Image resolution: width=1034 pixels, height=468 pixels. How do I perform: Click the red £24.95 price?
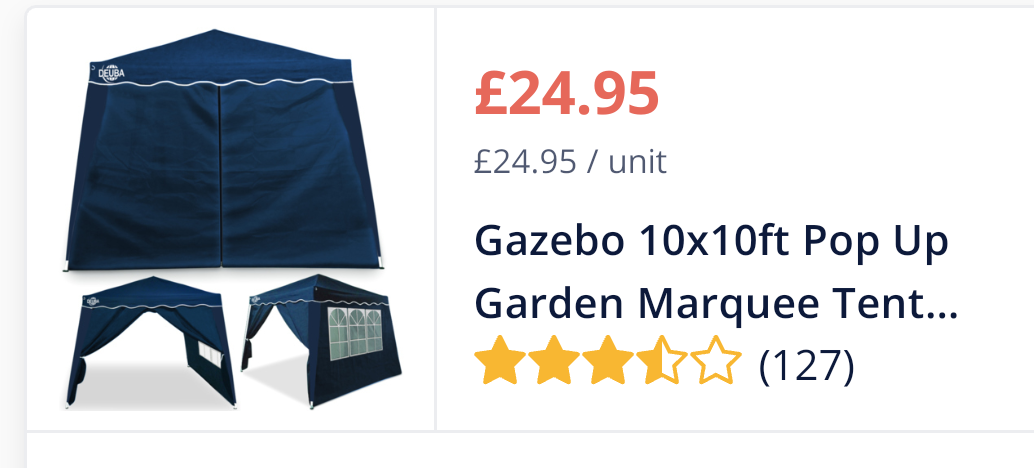tap(566, 94)
